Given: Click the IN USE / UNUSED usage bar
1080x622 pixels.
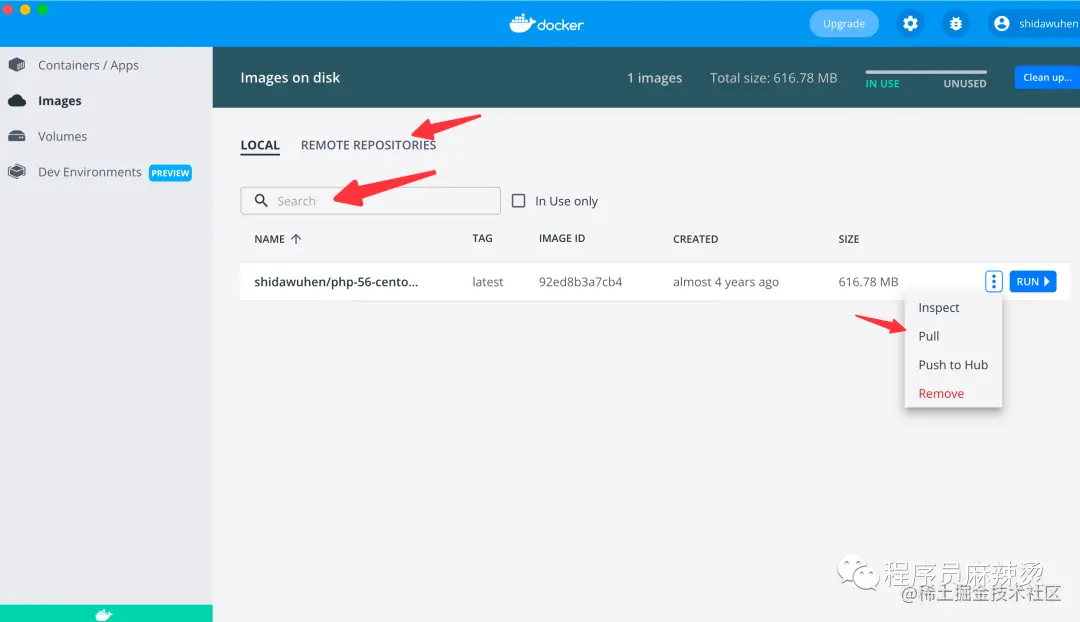Looking at the screenshot, I should tap(926, 72).
